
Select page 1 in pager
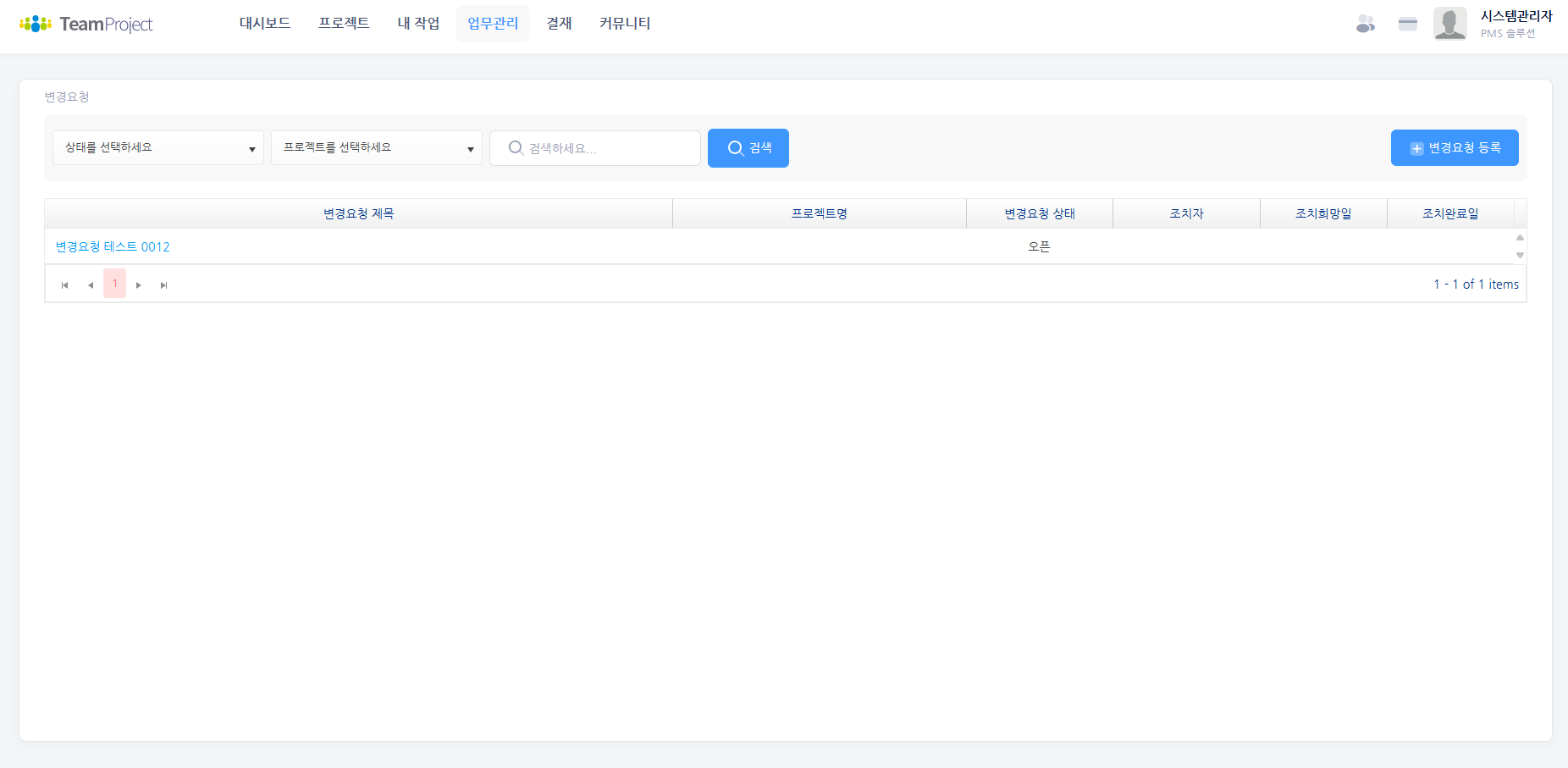point(115,284)
